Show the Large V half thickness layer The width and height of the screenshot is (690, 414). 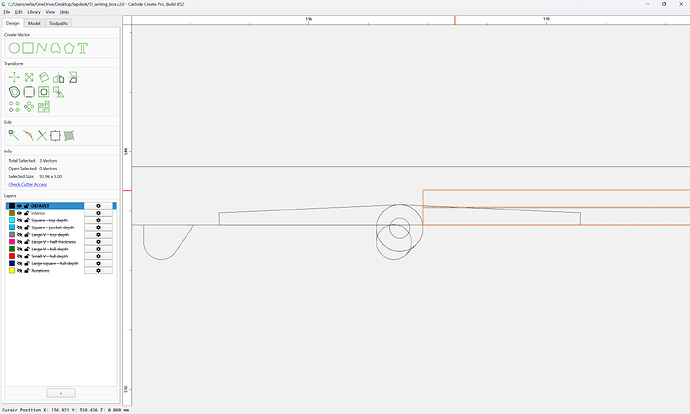[19, 242]
